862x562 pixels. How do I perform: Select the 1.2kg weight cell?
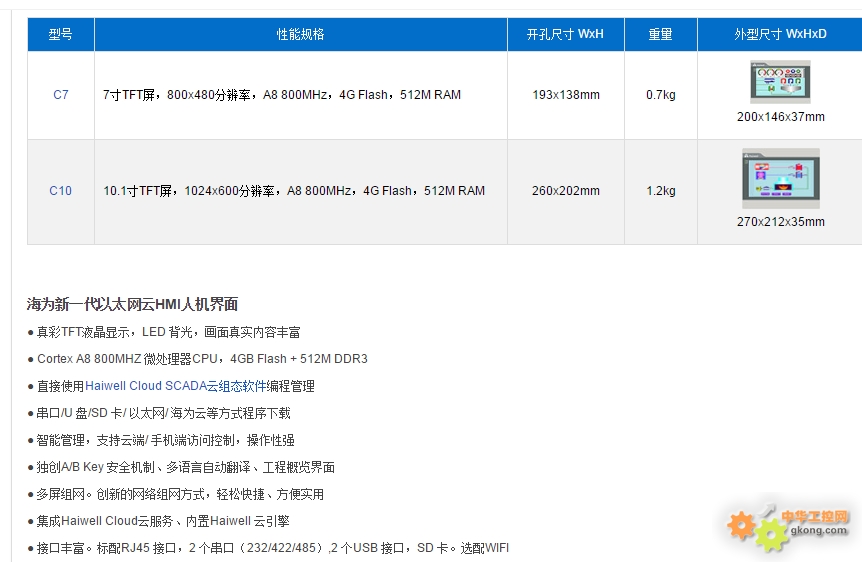point(661,191)
